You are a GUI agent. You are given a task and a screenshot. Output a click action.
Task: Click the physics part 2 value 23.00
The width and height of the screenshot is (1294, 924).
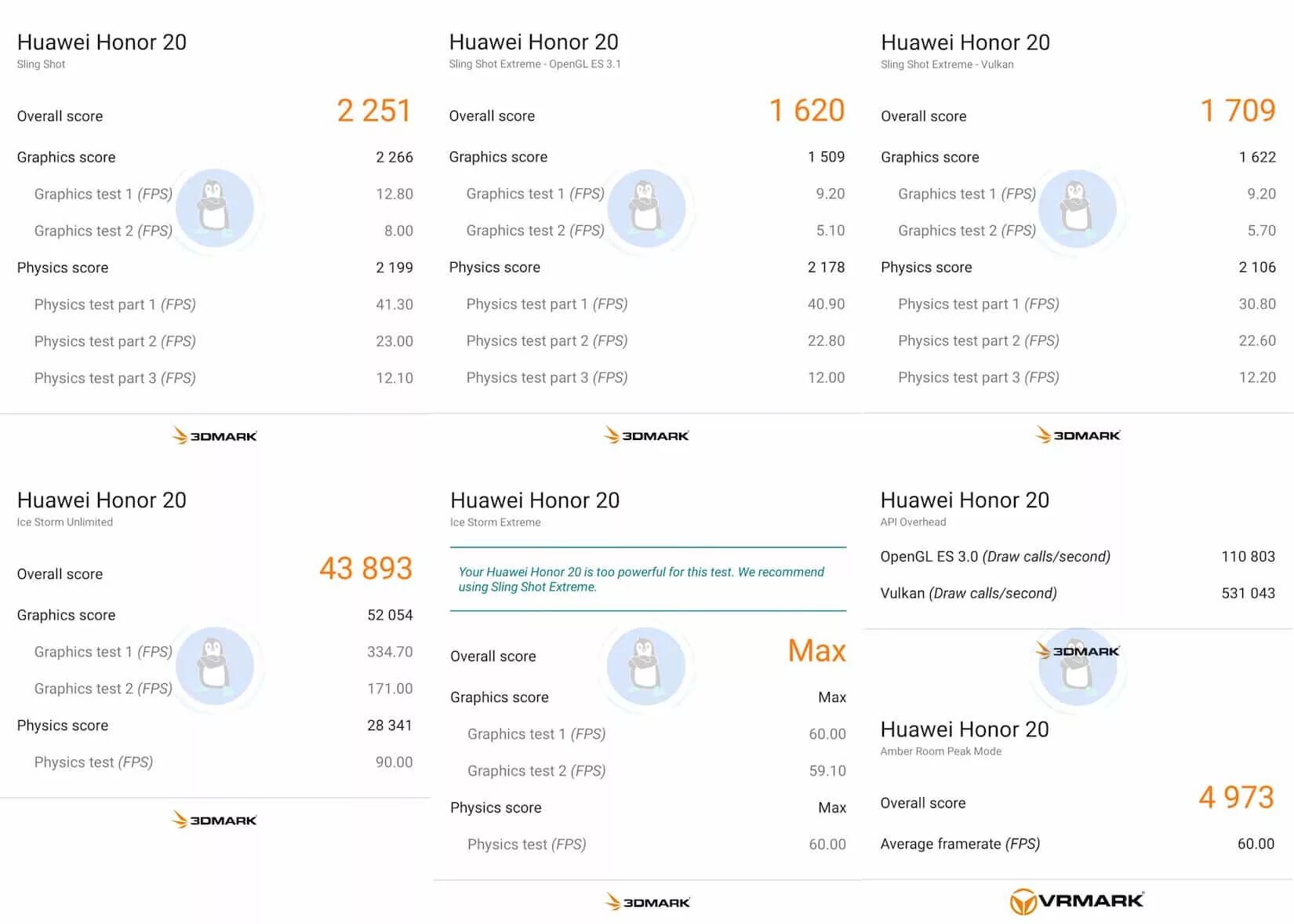394,341
